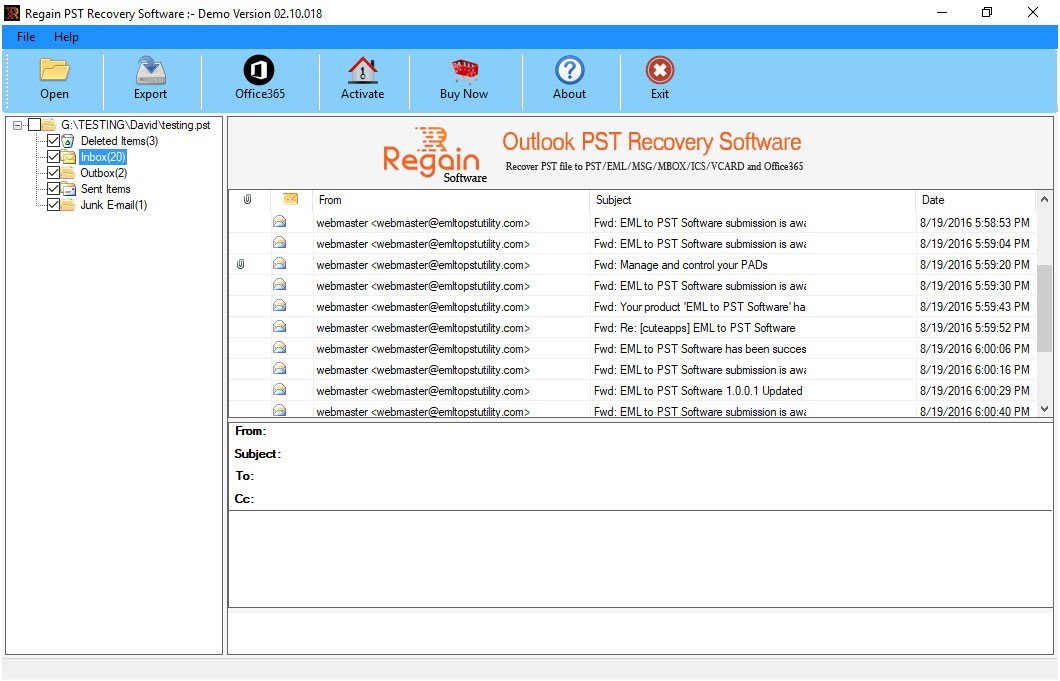Screen dimensions: 1060x681
Task: Click envelope icon of the 6:00:29 PM email
Action: pyautogui.click(x=279, y=390)
